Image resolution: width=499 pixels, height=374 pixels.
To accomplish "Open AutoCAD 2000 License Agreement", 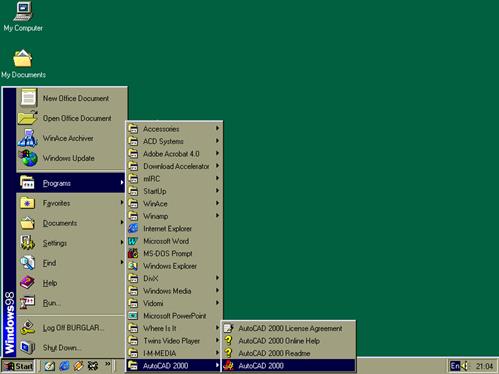I will click(x=289, y=328).
